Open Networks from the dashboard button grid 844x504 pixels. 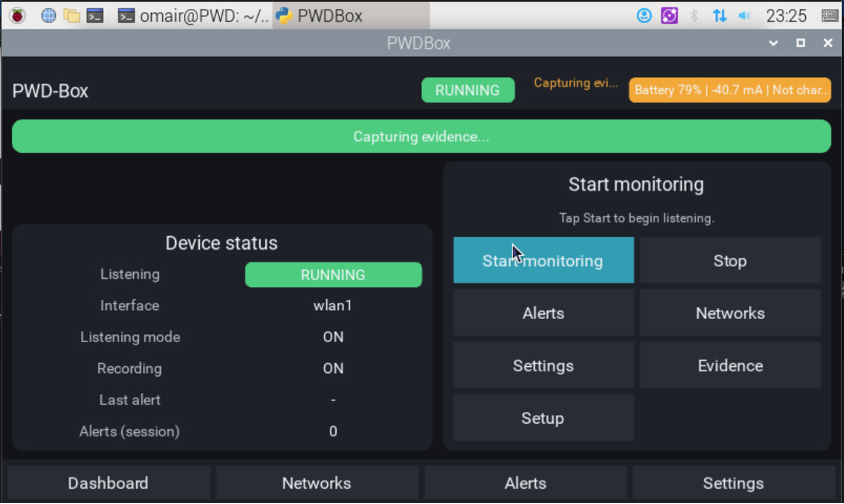730,313
